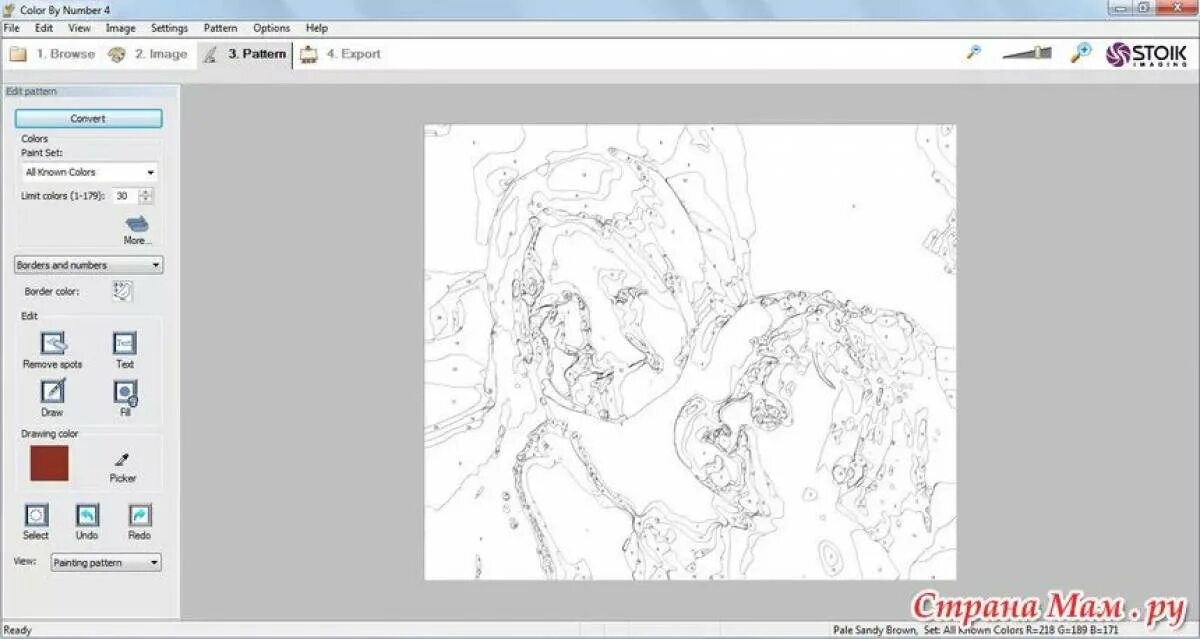Image resolution: width=1200 pixels, height=639 pixels.
Task: Click the Limit colors value field
Action: click(x=125, y=196)
